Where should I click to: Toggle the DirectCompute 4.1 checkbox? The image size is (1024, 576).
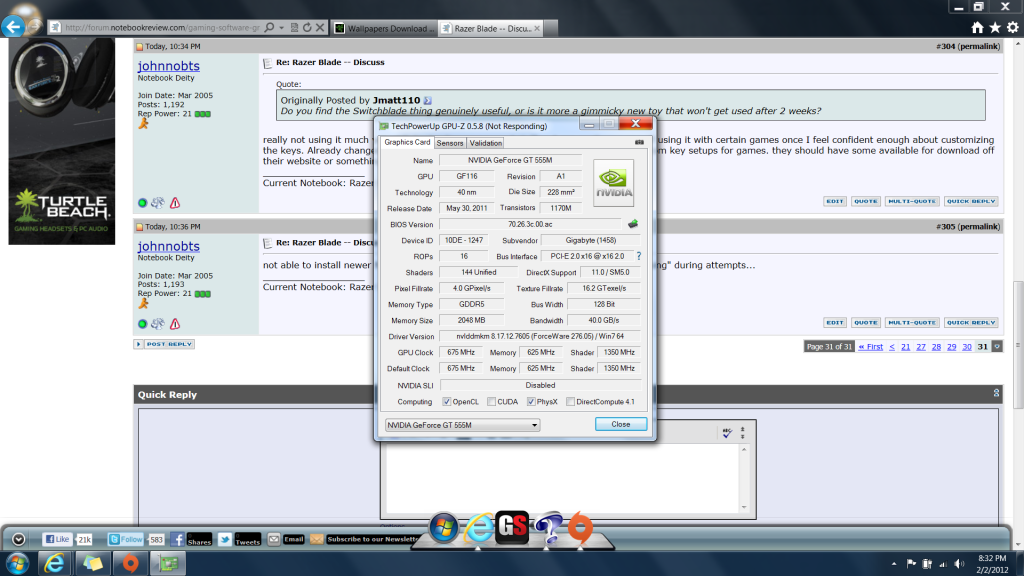tap(570, 402)
